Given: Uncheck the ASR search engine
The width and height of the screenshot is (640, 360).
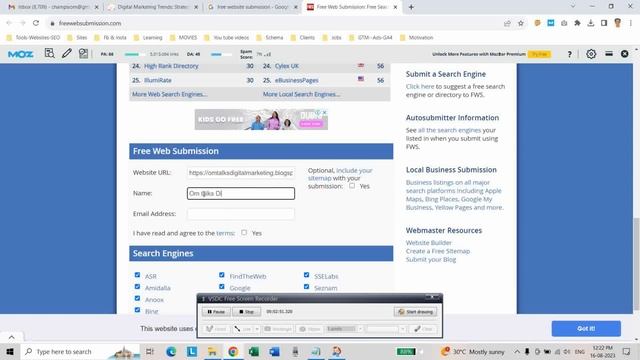Looking at the screenshot, I should coord(137,275).
